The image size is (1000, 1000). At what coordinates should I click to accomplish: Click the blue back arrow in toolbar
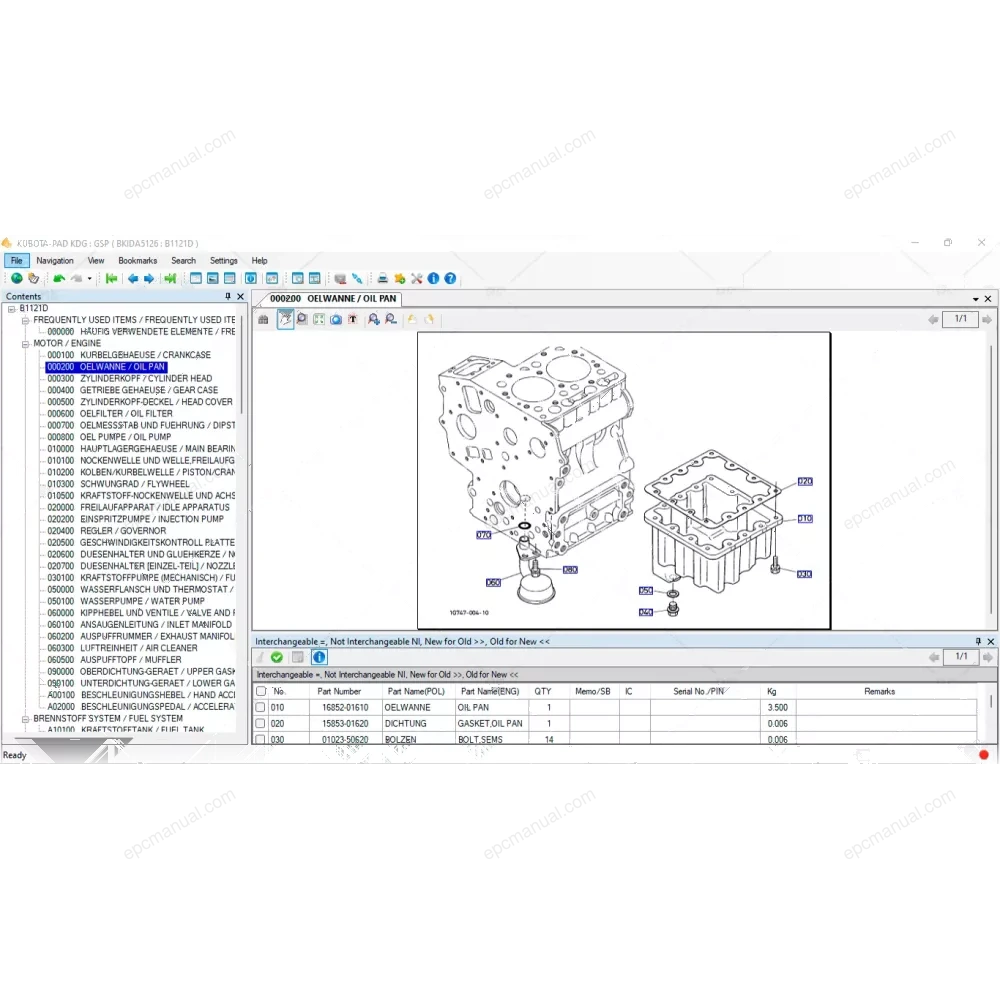tap(133, 279)
